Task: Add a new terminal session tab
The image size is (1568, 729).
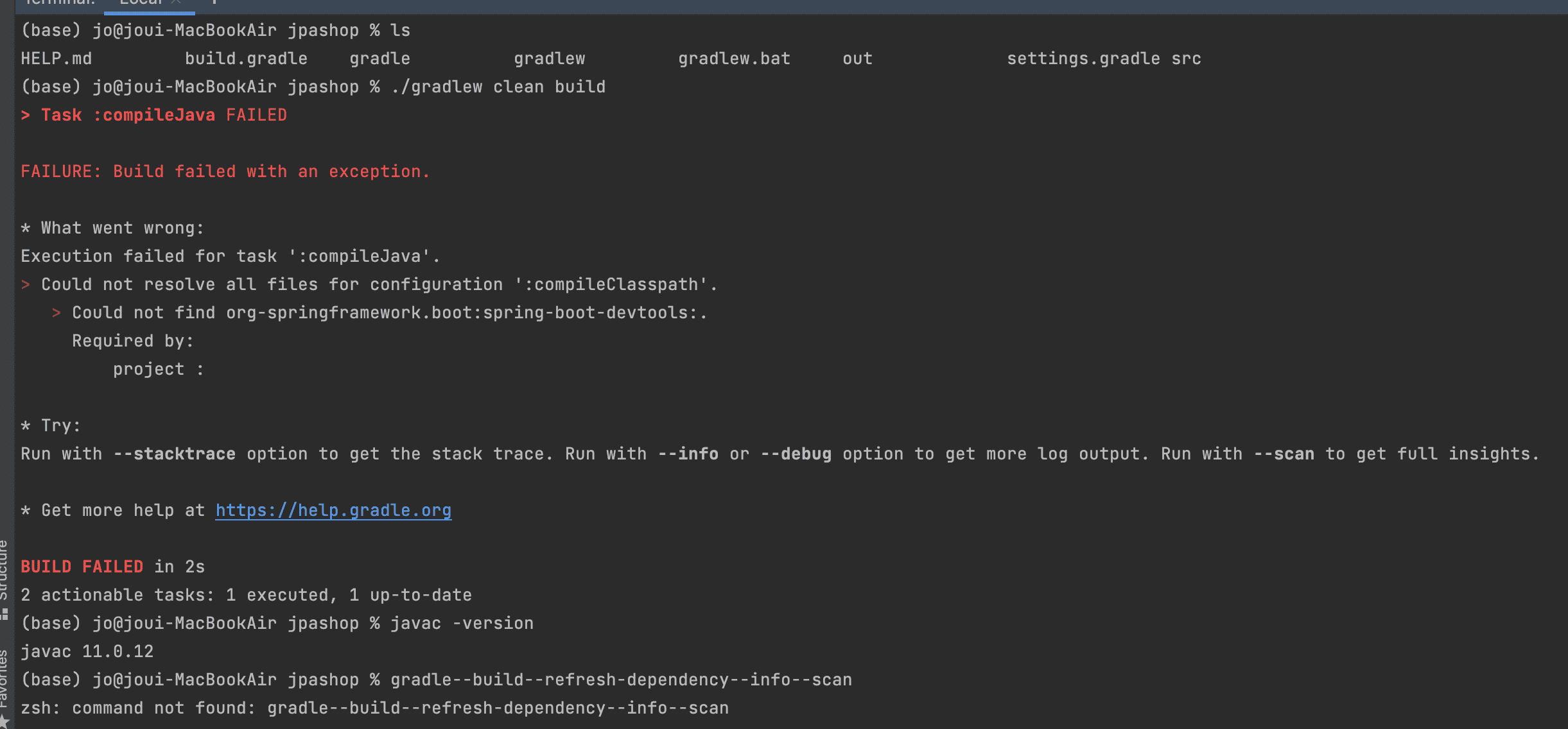Action: (x=214, y=3)
